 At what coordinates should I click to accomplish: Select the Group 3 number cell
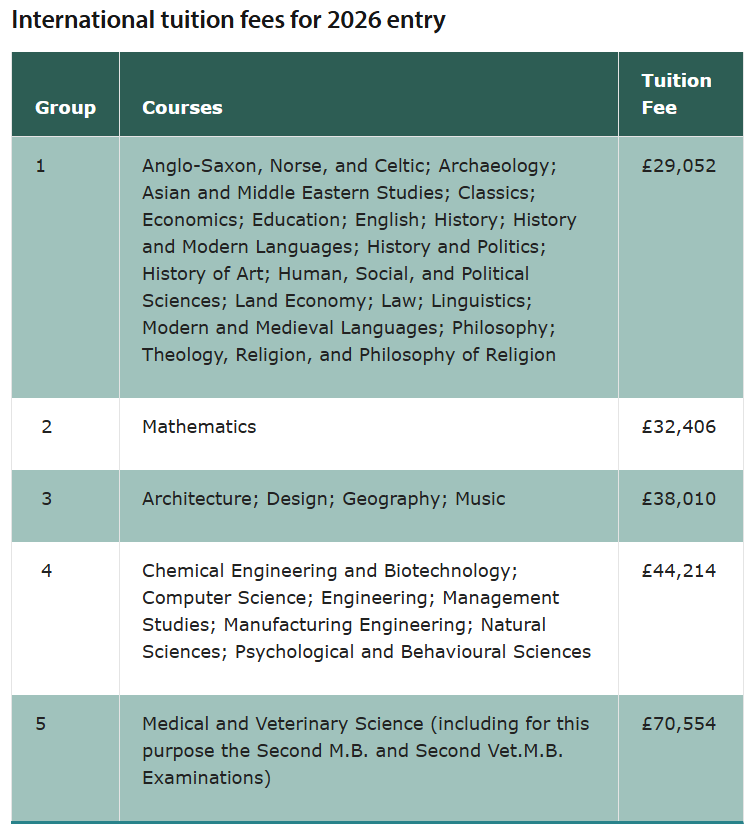point(47,499)
